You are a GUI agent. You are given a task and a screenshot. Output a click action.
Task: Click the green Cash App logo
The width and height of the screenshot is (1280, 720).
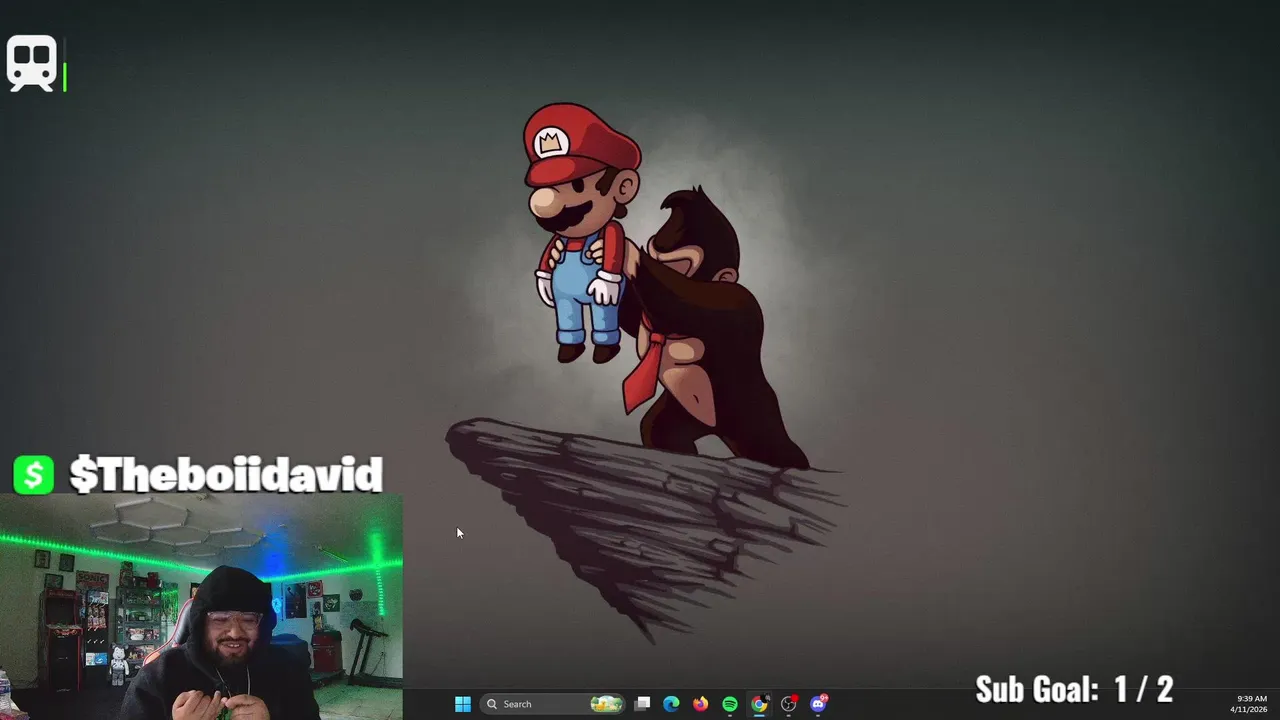coord(34,475)
